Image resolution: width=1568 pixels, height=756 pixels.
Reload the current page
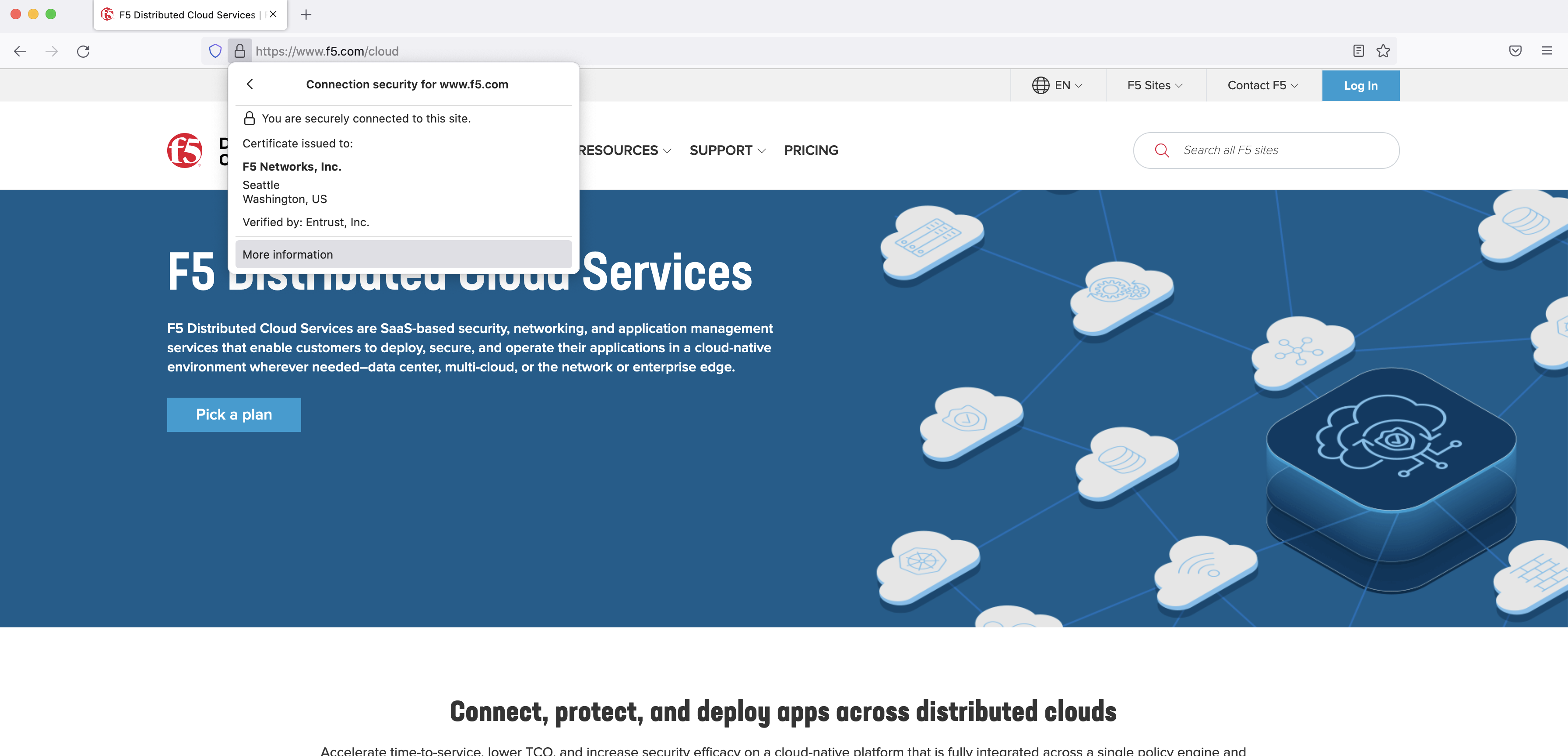[84, 51]
